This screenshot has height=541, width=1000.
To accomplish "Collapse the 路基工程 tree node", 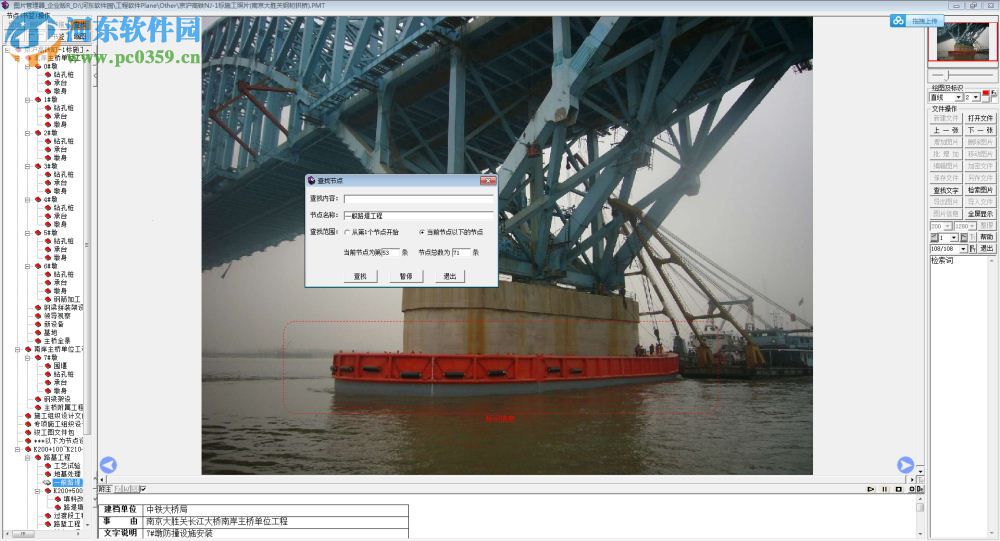I will (x=27, y=457).
